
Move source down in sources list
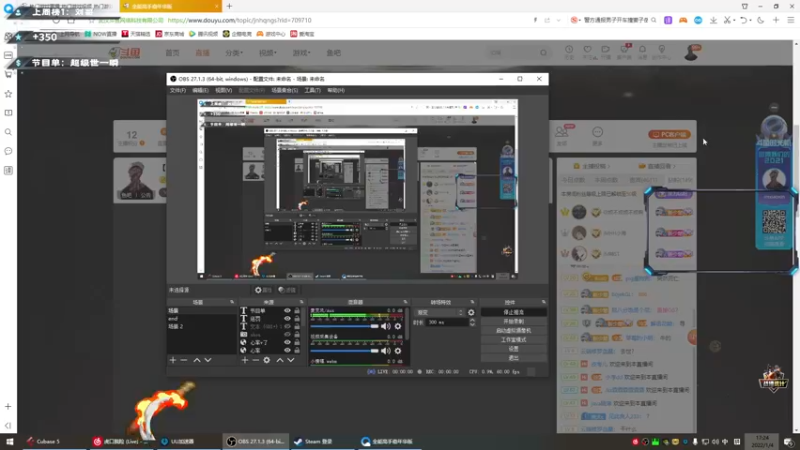291,360
